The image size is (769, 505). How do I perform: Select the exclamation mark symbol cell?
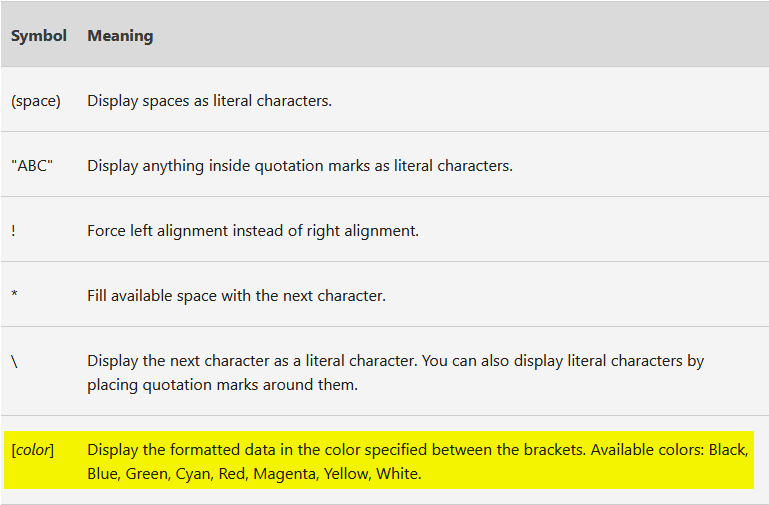(x=13, y=230)
